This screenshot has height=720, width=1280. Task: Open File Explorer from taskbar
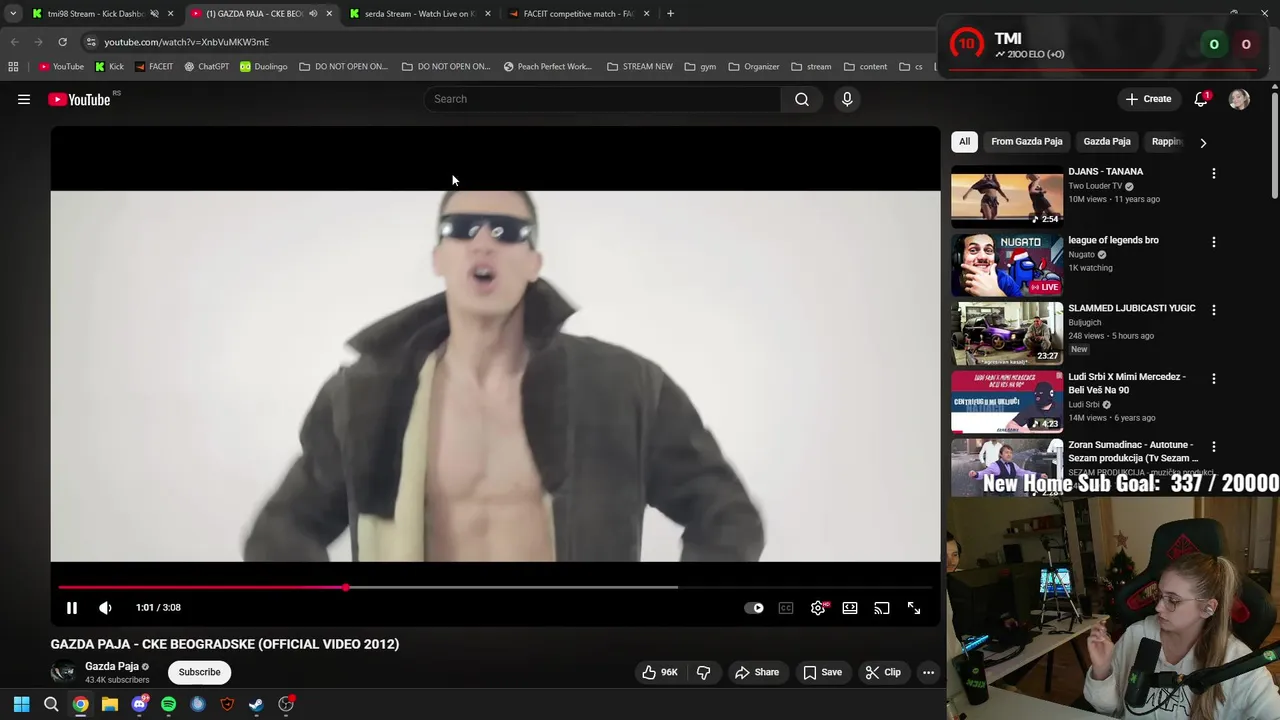110,704
